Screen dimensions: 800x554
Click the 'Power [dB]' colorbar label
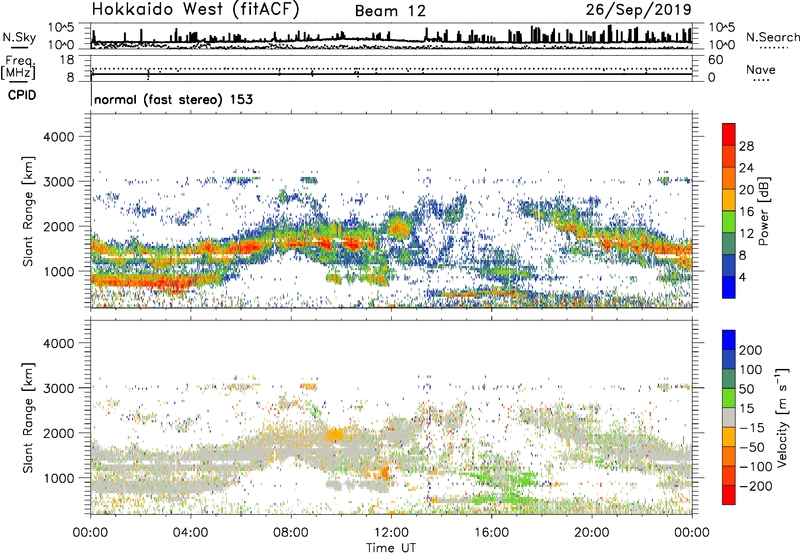pos(763,211)
